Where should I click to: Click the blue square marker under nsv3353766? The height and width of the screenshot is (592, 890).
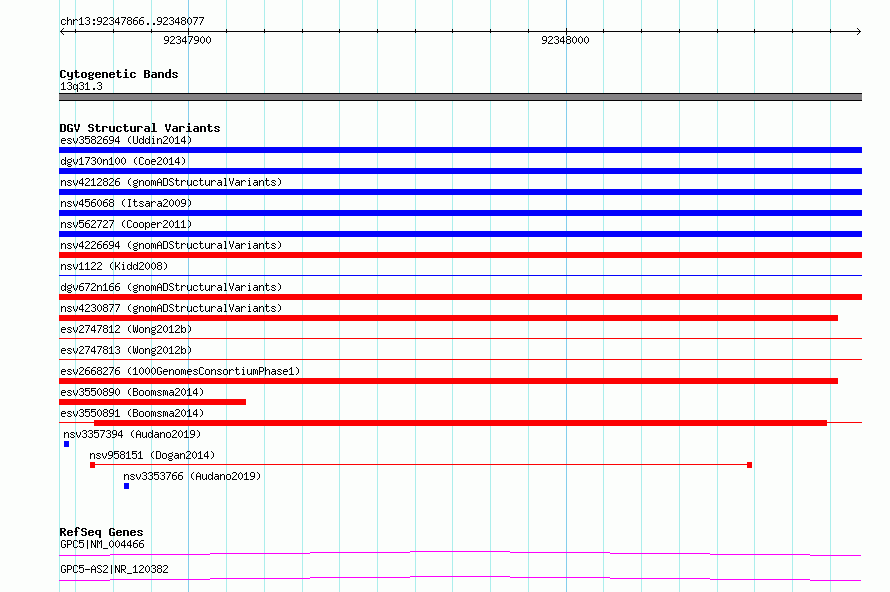coord(127,486)
